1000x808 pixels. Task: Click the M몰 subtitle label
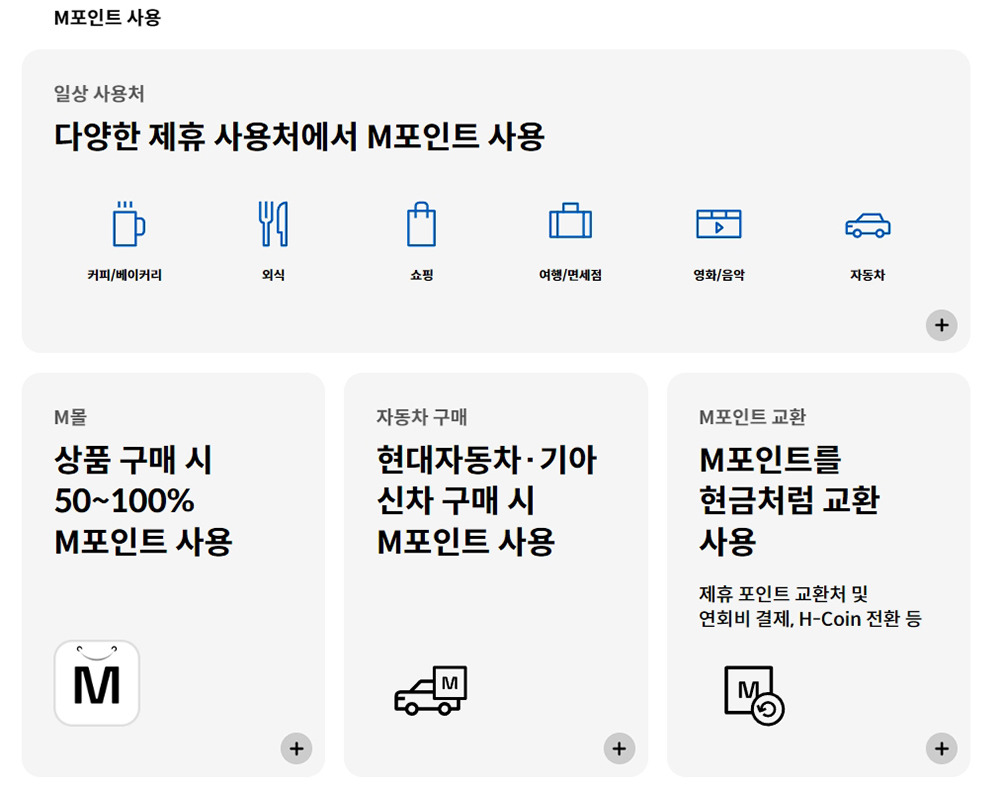(x=70, y=417)
